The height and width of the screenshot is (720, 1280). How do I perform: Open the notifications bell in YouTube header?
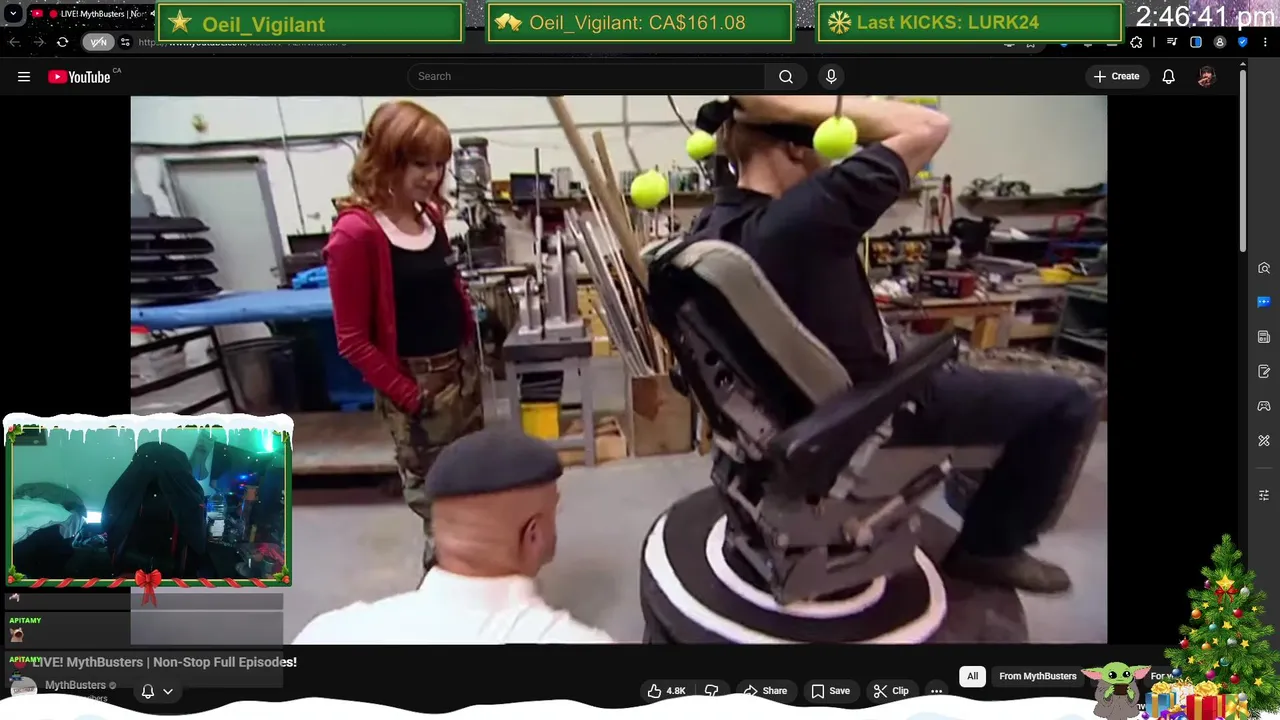pyautogui.click(x=1168, y=77)
